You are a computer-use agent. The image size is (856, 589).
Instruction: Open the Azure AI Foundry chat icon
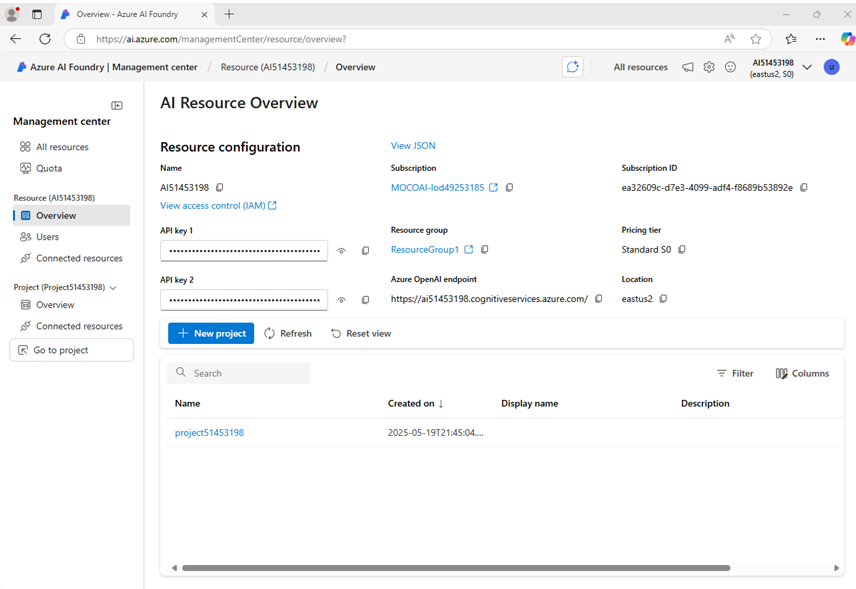[572, 67]
